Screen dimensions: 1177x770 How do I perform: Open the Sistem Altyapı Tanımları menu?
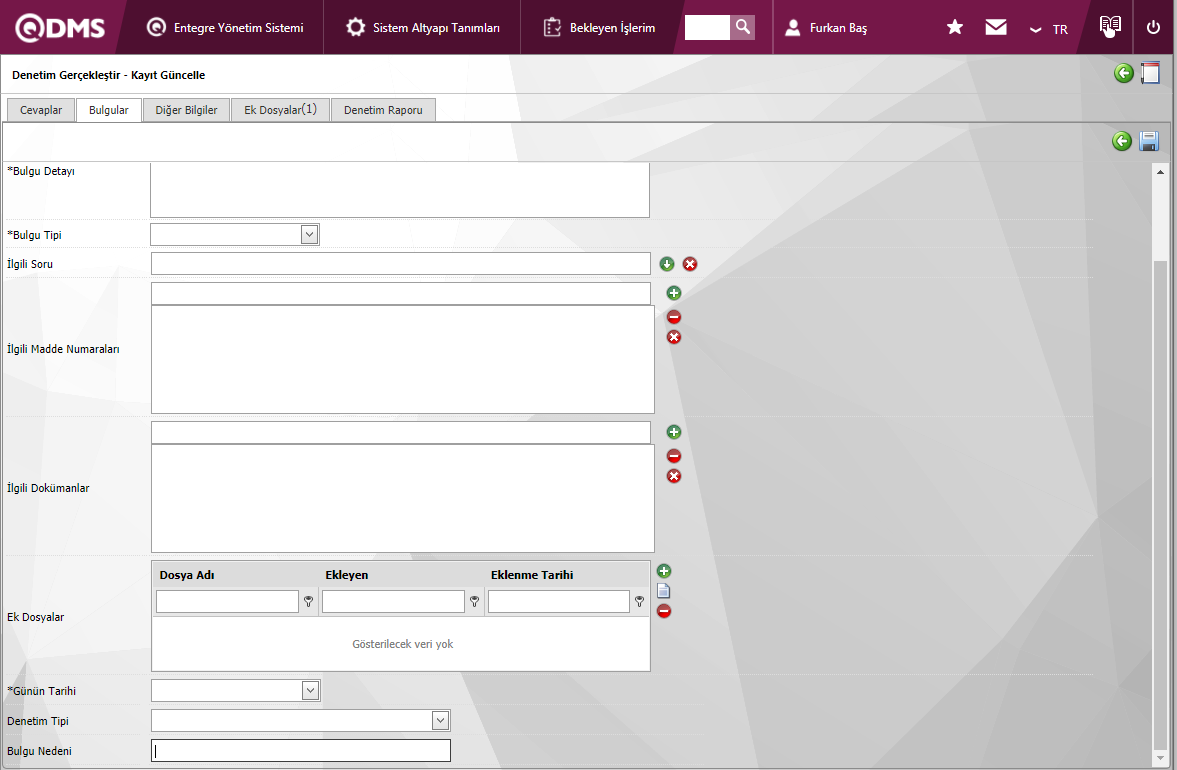pyautogui.click(x=423, y=28)
